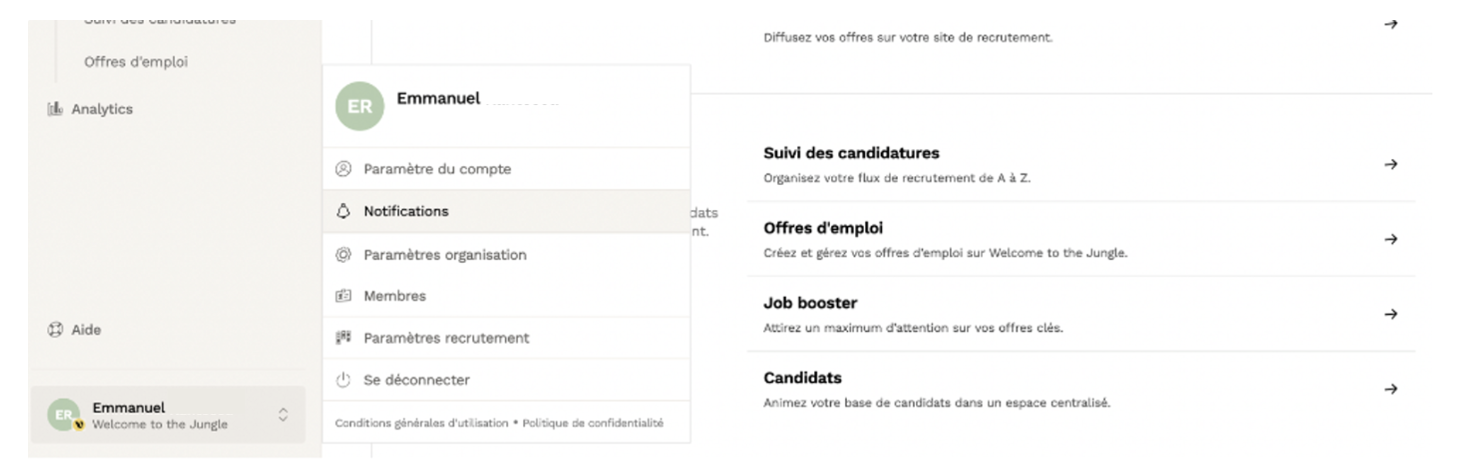Open the Job booster arrow
1482x470 pixels.
1390,314
